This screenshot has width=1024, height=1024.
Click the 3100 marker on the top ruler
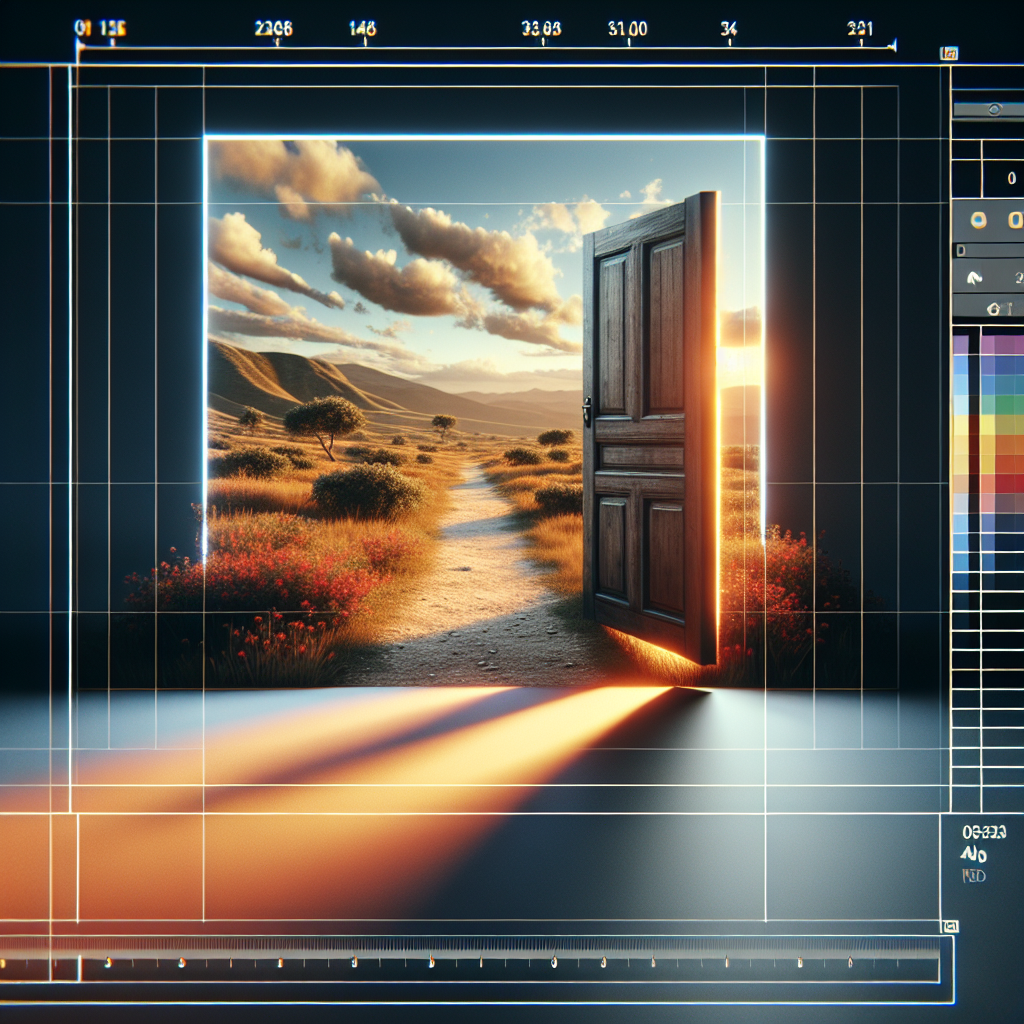[x=627, y=29]
